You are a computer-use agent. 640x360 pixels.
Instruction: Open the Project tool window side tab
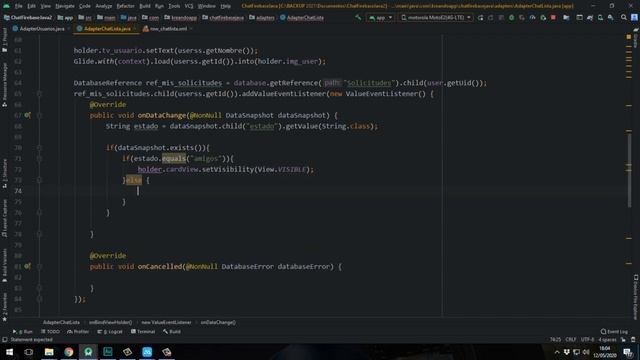pyautogui.click(x=4, y=40)
